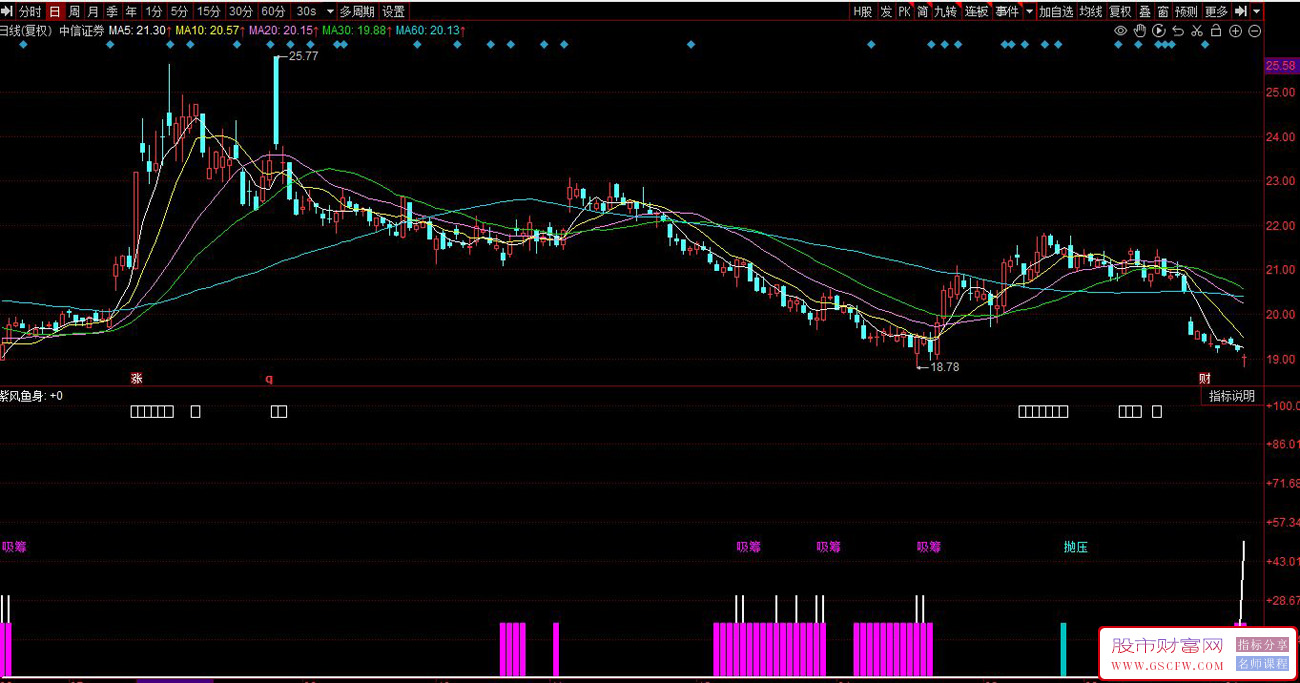This screenshot has width=1300, height=683.
Task: Switch to the 60分 period chart
Action: point(273,11)
